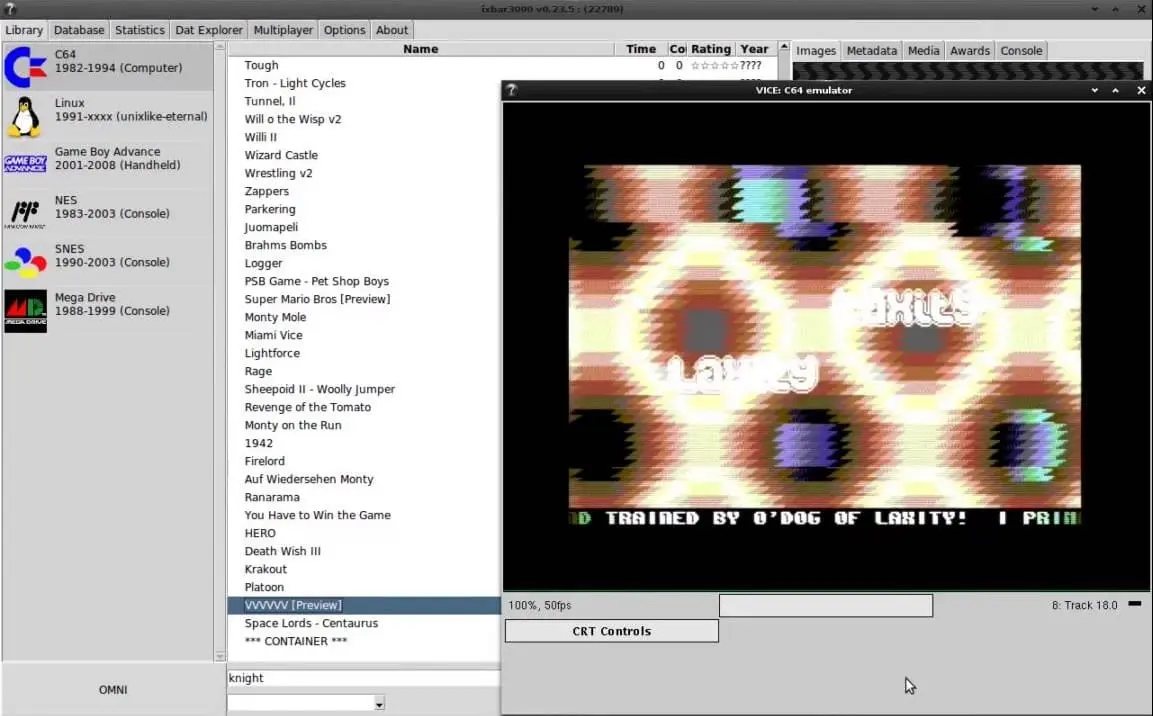Click the game list scroll up arrow
The width and height of the screenshot is (1153, 716).
click(784, 47)
